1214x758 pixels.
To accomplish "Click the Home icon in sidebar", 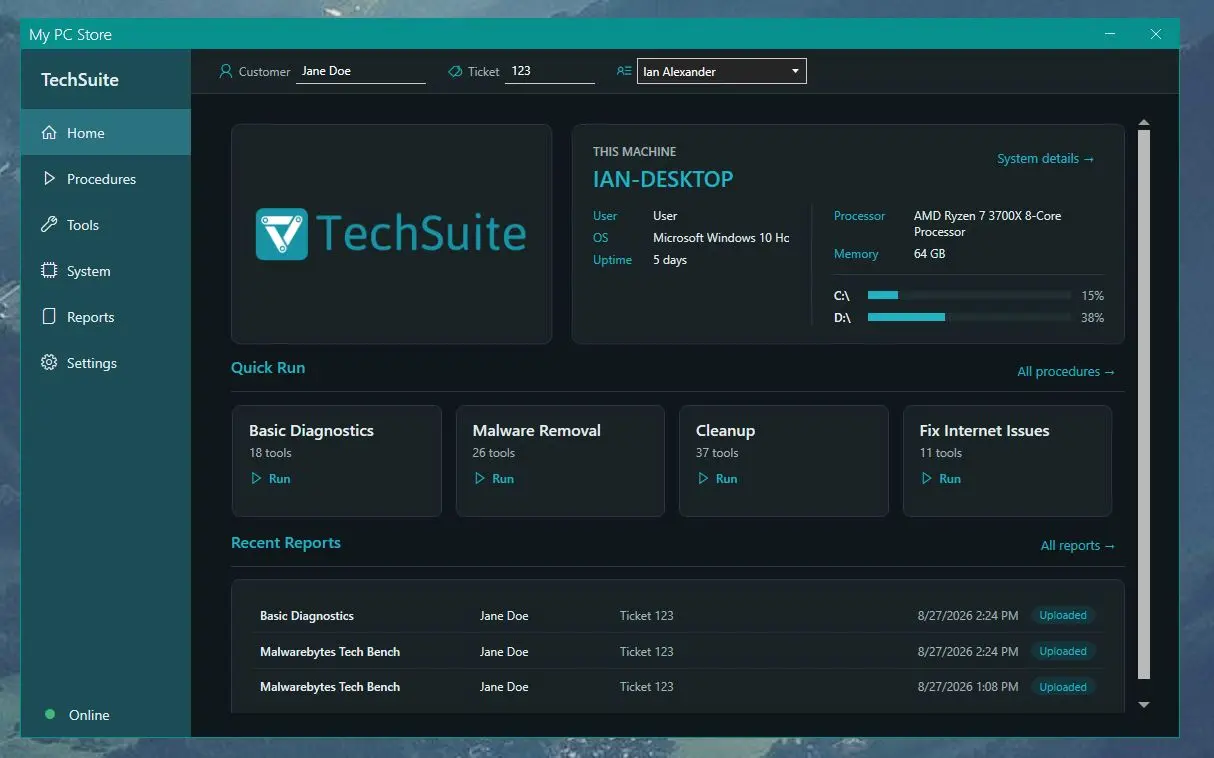I will 48,133.
